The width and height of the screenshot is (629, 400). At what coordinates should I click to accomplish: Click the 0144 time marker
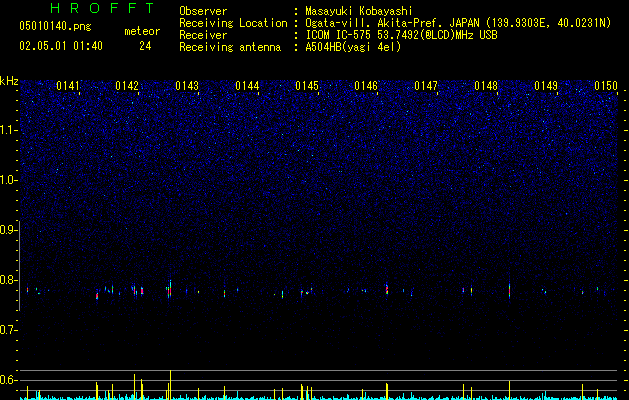coord(247,86)
